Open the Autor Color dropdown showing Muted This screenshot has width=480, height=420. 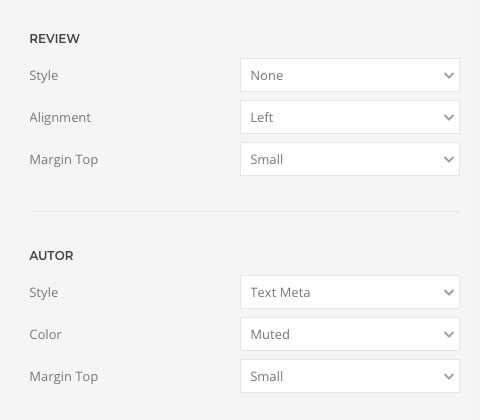(350, 334)
